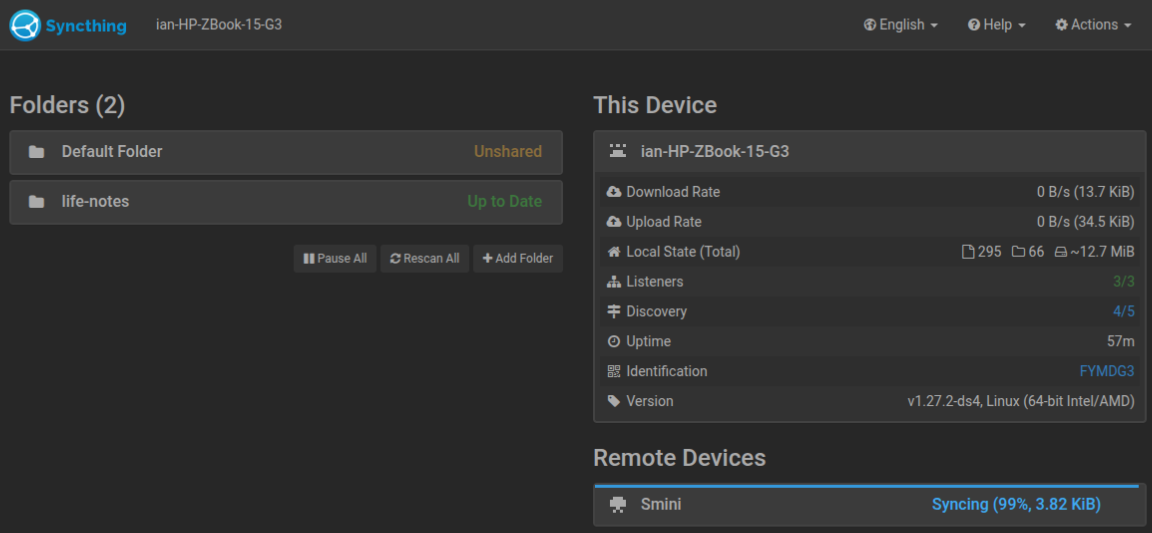Click the question mark Help icon
This screenshot has width=1152, height=533.
click(974, 25)
